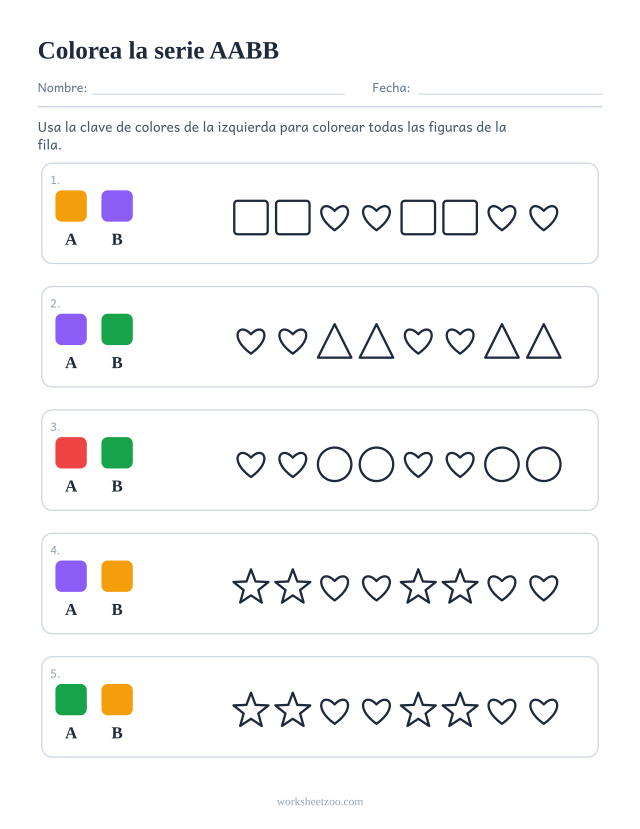Open the worksheetzoo.com footer link
Screen dimensions: 640x829
[320, 802]
